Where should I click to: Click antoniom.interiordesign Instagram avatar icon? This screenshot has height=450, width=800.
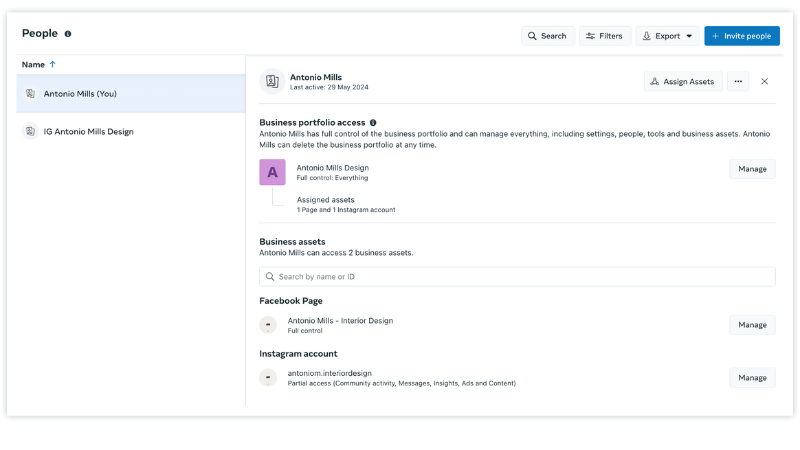(268, 378)
